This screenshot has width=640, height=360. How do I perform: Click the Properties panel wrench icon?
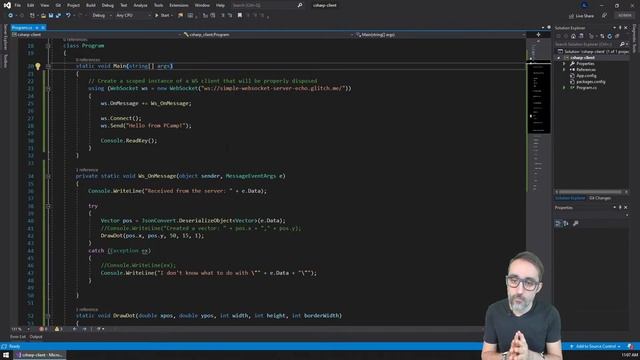[576, 224]
